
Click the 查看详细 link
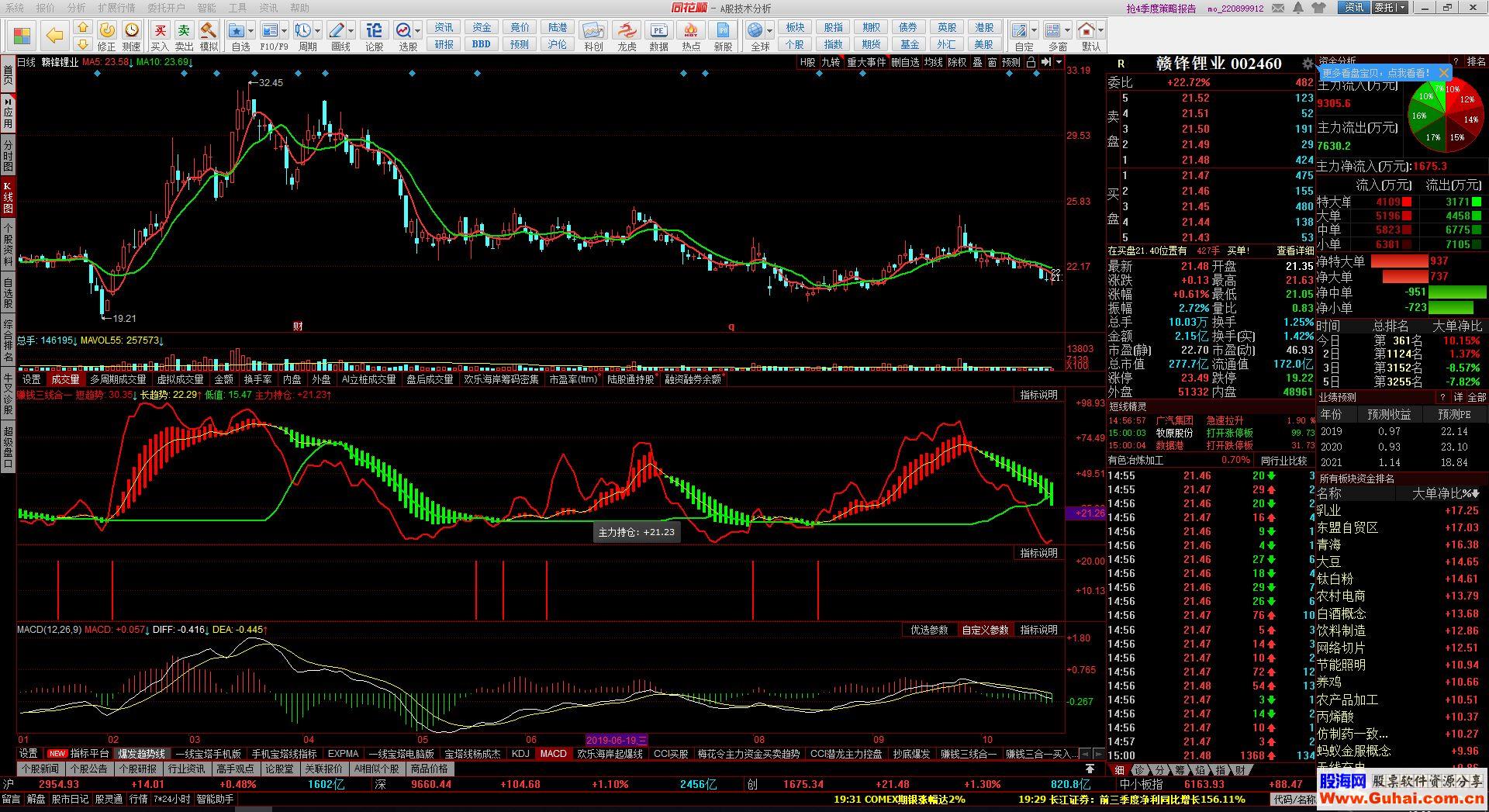(1295, 251)
